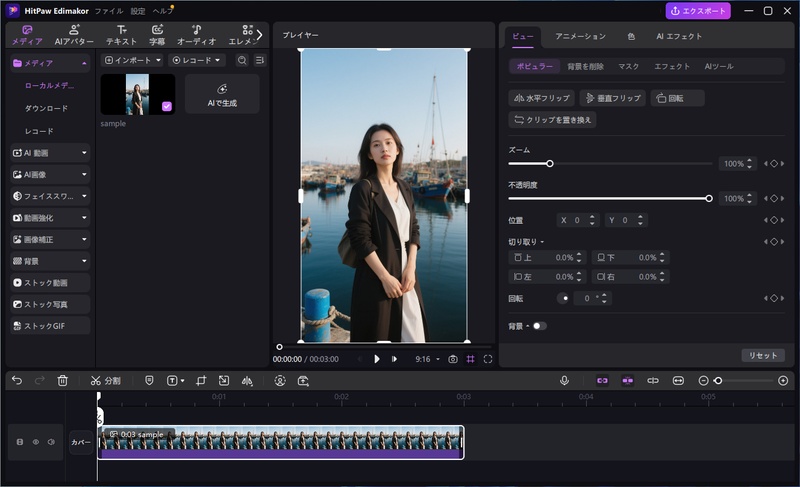Click the freeze frame icon in timeline toolbar
Viewport: 800px width, 487px height.
(x=303, y=380)
